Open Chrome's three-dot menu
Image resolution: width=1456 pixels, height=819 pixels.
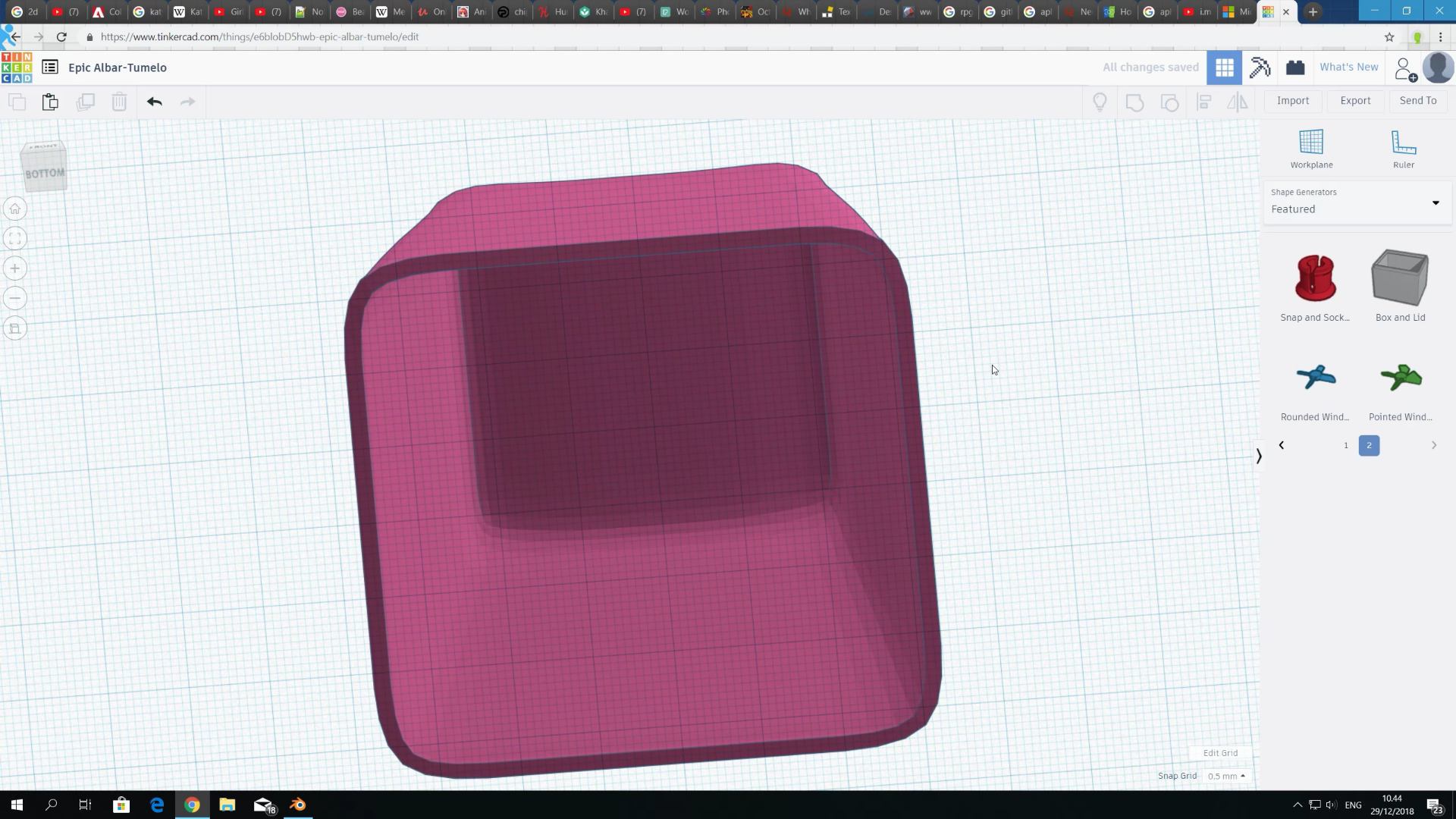[1440, 36]
